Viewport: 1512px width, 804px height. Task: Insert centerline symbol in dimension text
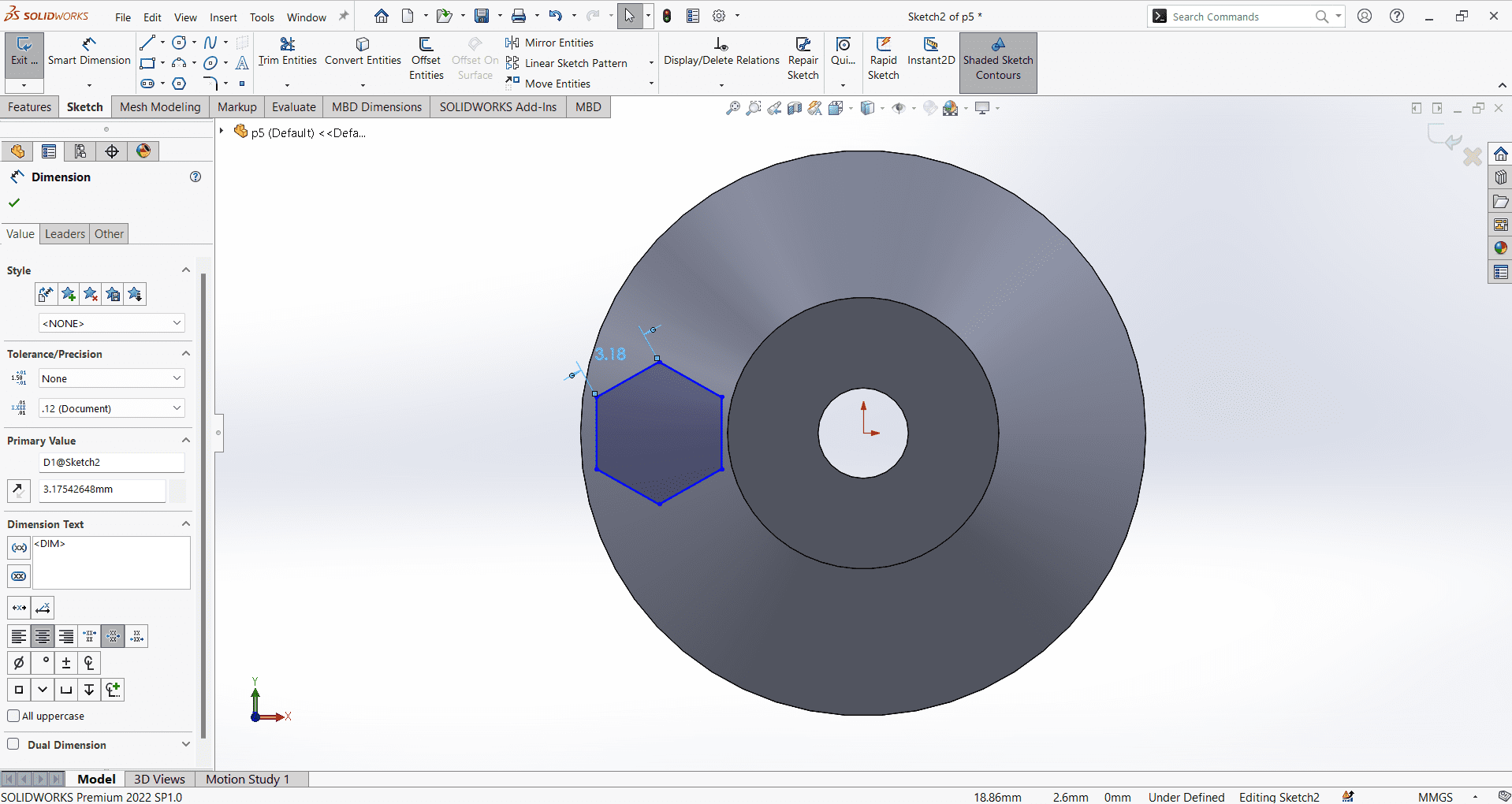tap(89, 663)
